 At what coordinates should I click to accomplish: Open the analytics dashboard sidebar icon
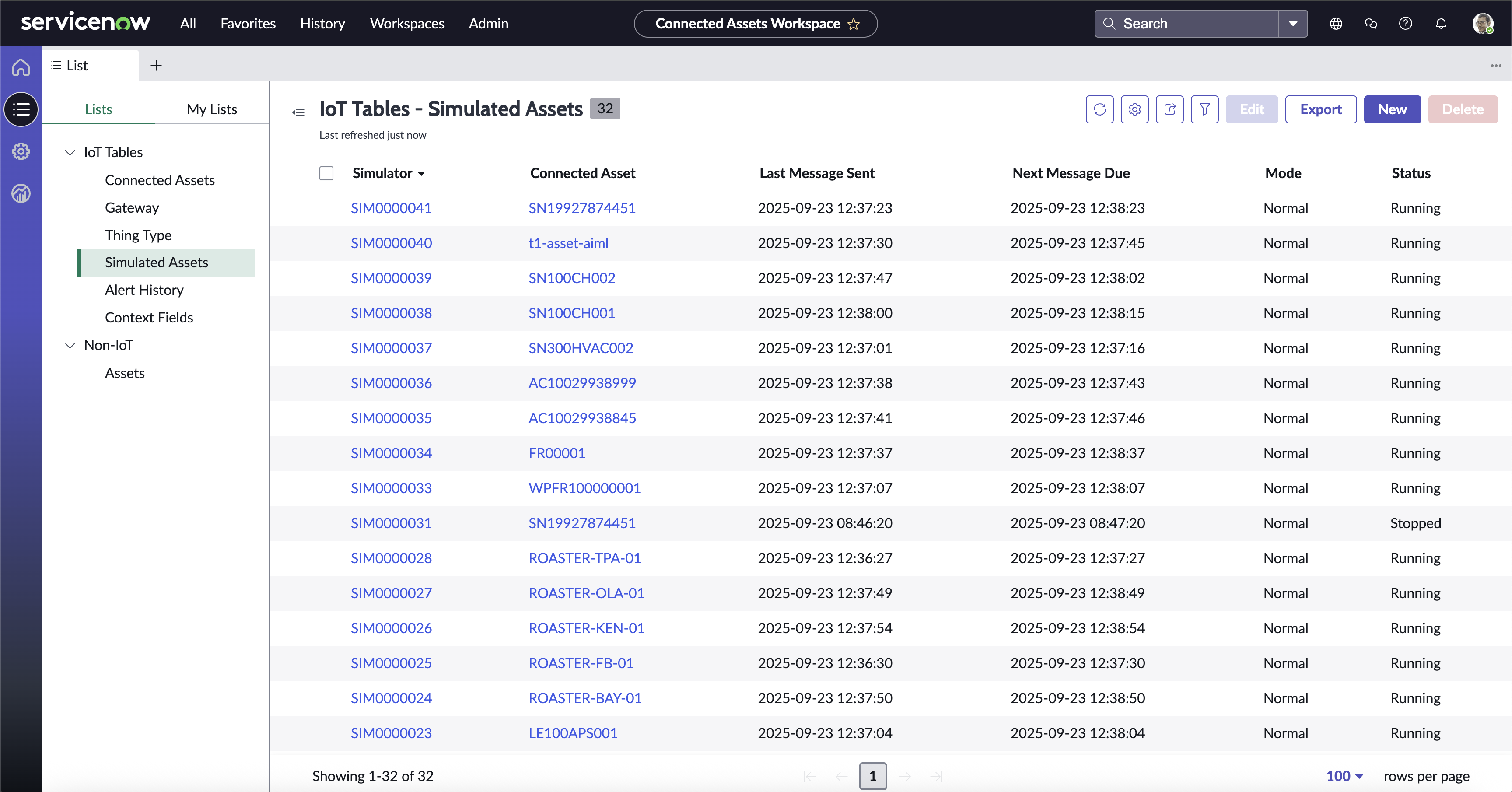pyautogui.click(x=21, y=193)
